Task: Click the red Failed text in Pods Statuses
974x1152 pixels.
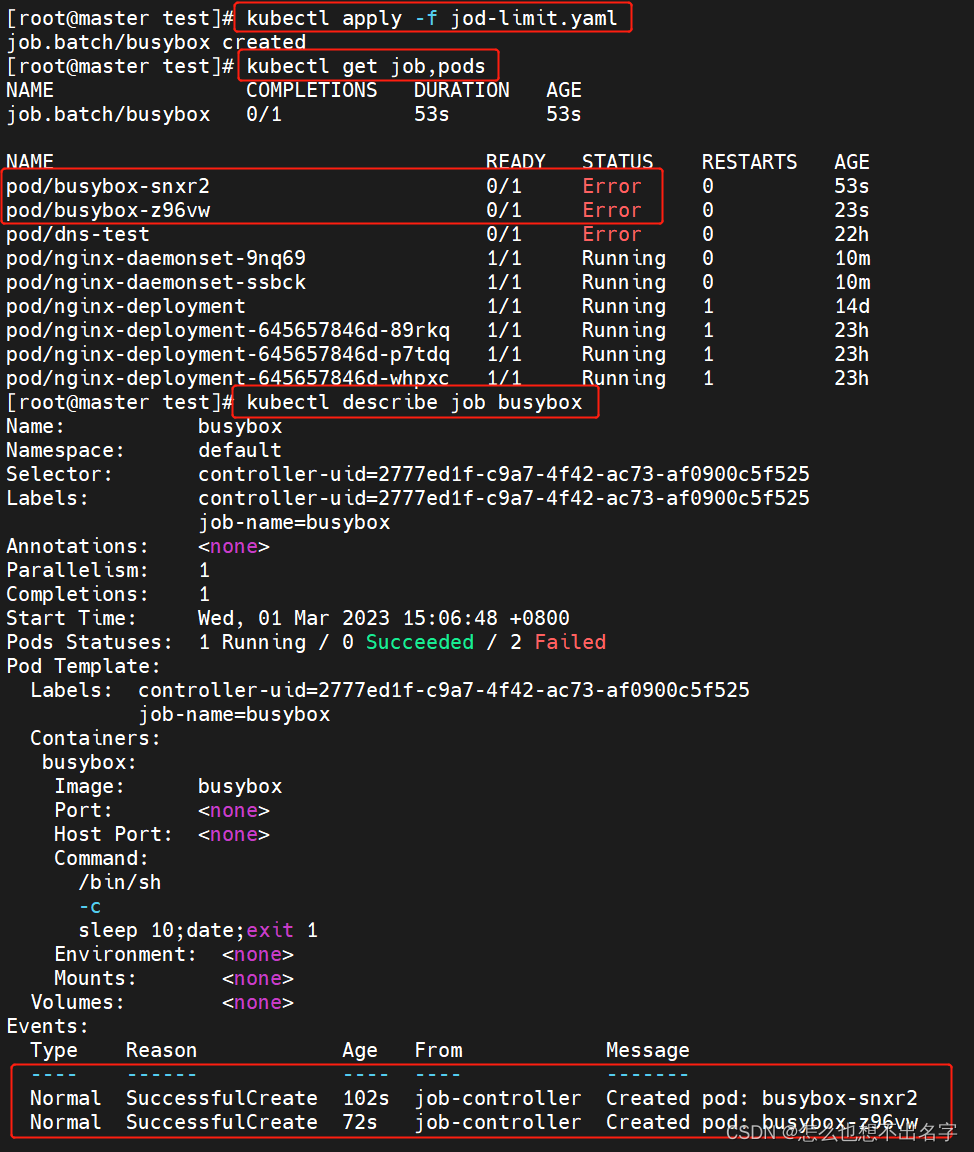Action: pos(570,642)
